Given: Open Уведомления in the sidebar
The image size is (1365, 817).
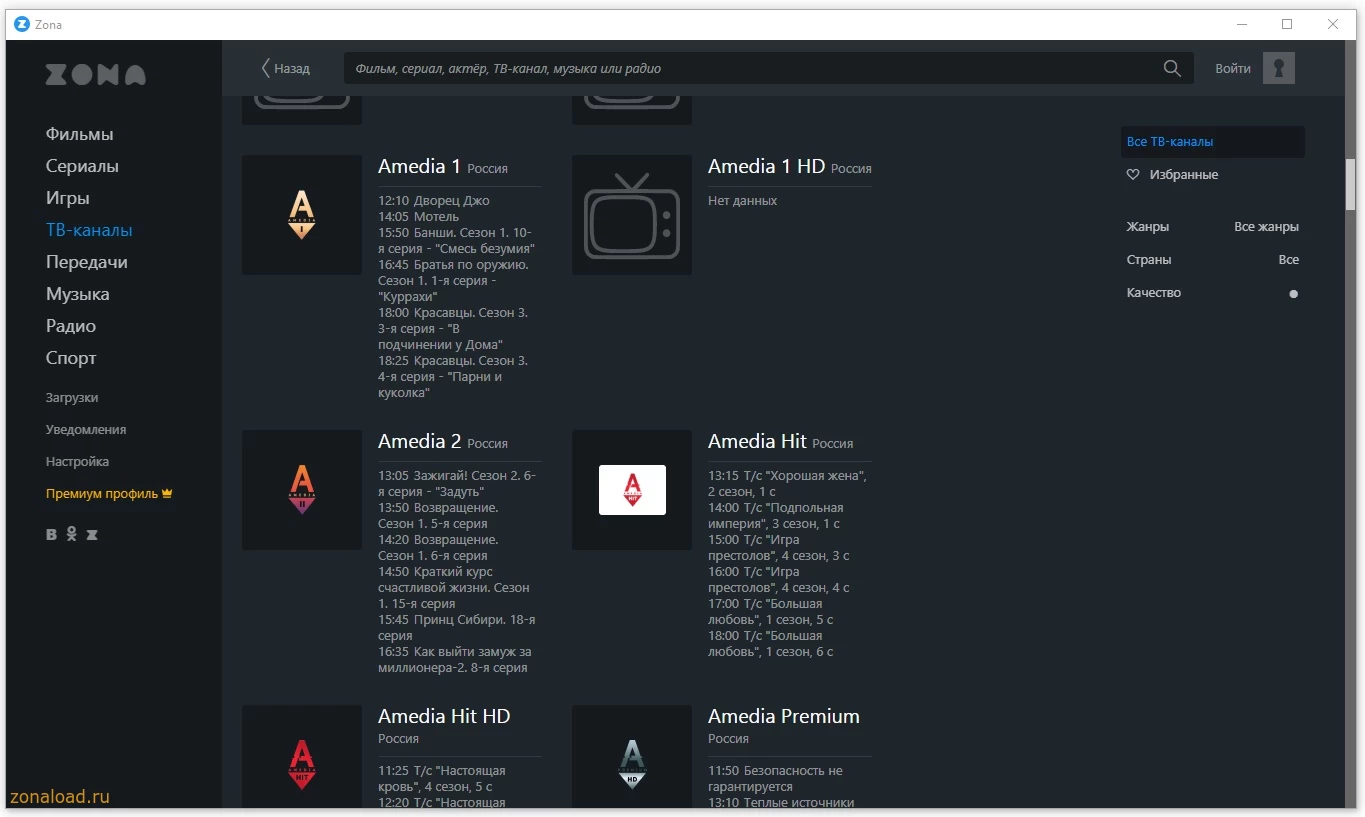Looking at the screenshot, I should pos(86,429).
